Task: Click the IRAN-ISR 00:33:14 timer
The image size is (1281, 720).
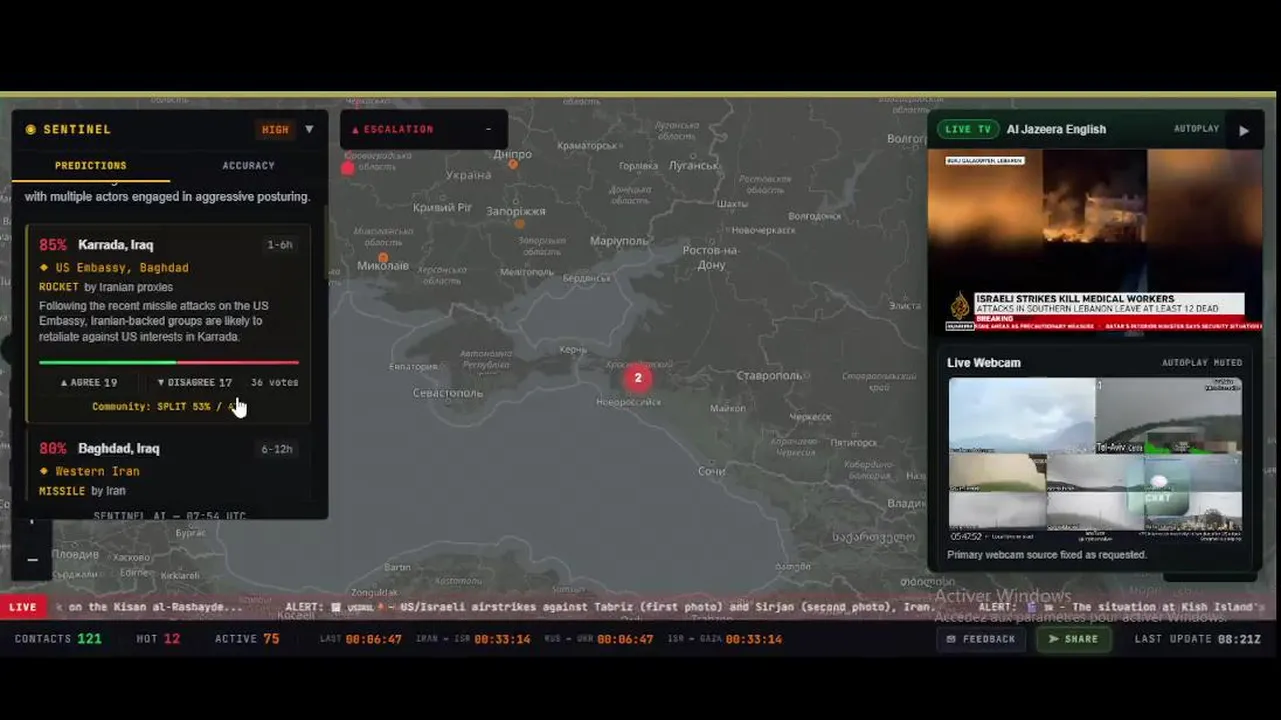Action: point(473,639)
